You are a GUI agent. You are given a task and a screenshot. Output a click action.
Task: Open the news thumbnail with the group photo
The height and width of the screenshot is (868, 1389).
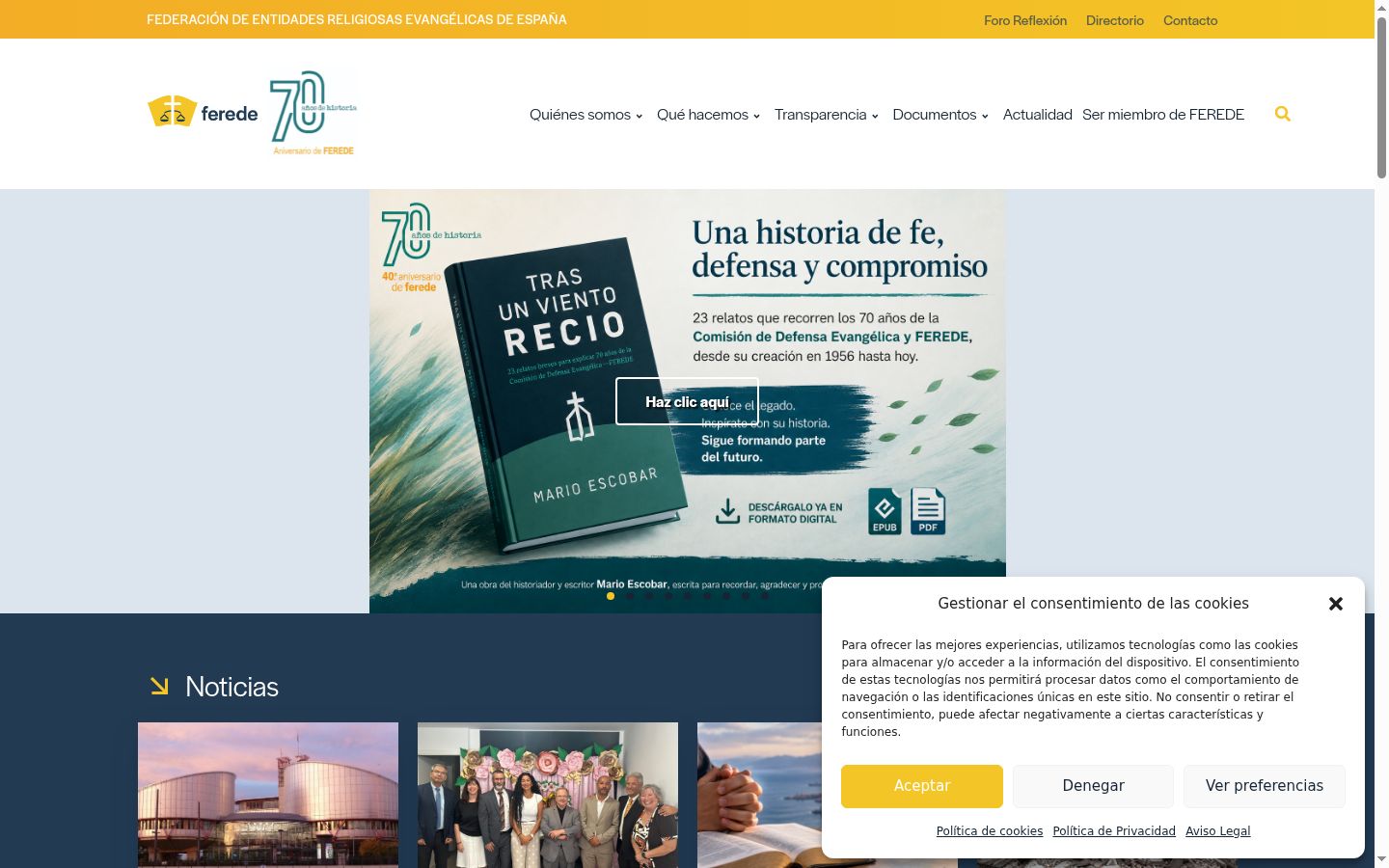pos(548,795)
